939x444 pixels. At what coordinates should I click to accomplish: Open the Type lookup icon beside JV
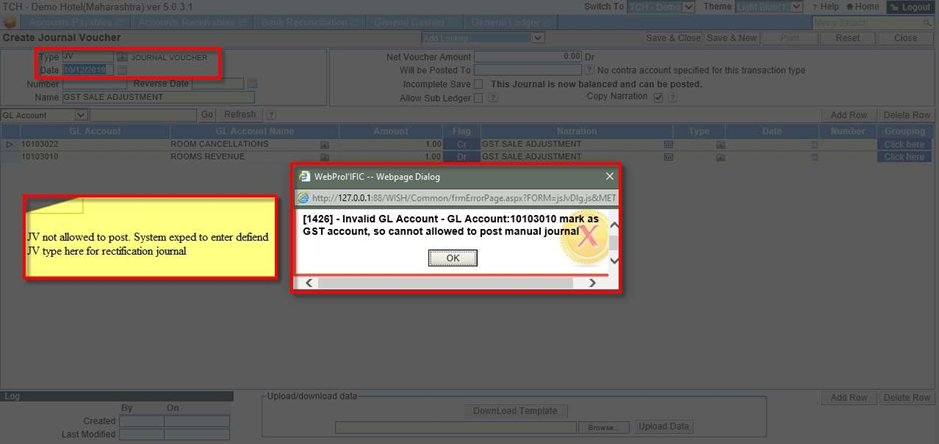pyautogui.click(x=122, y=58)
